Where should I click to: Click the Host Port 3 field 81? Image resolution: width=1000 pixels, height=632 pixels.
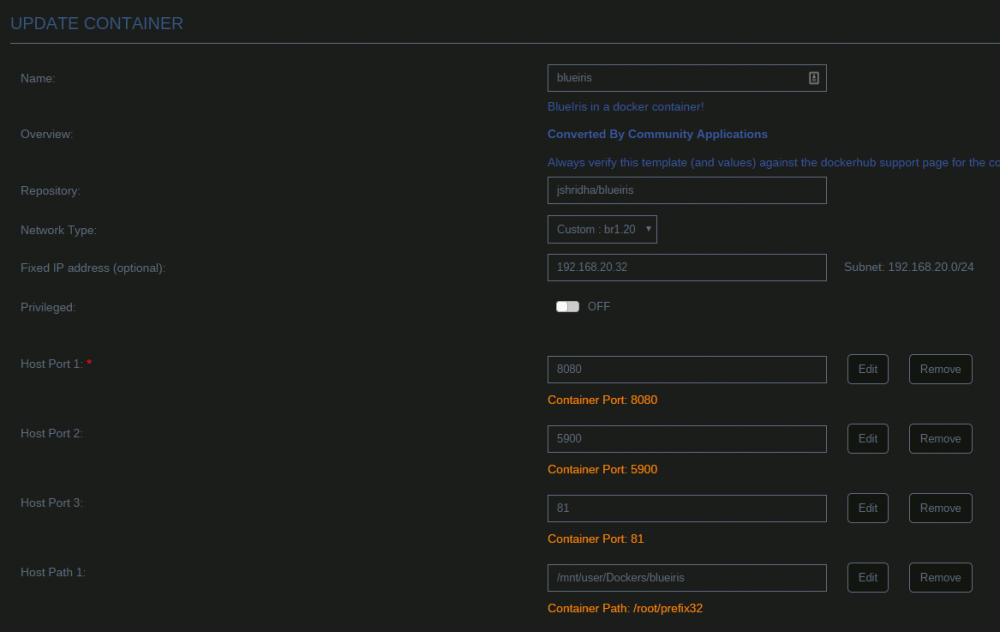click(686, 508)
